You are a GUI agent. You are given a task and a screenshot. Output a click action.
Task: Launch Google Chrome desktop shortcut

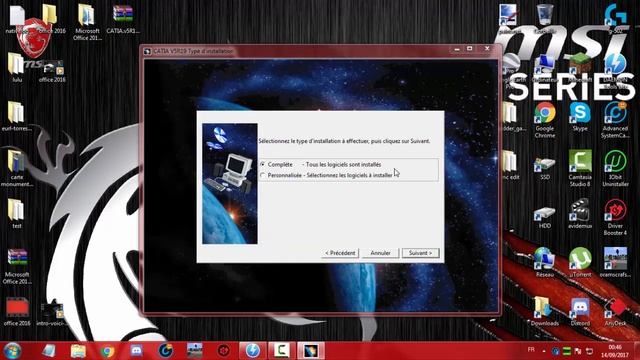[x=545, y=120]
